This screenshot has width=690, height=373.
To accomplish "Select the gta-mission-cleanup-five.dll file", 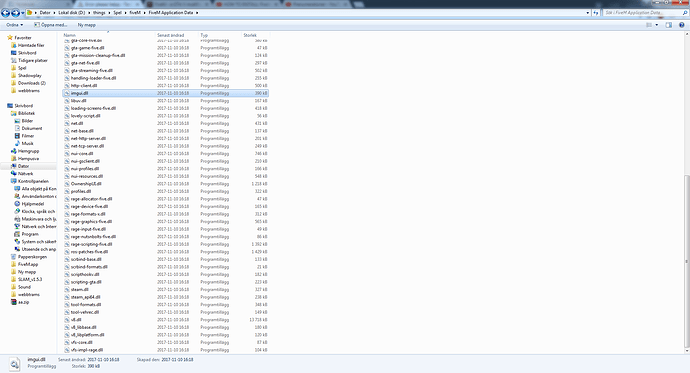I will tap(98, 55).
